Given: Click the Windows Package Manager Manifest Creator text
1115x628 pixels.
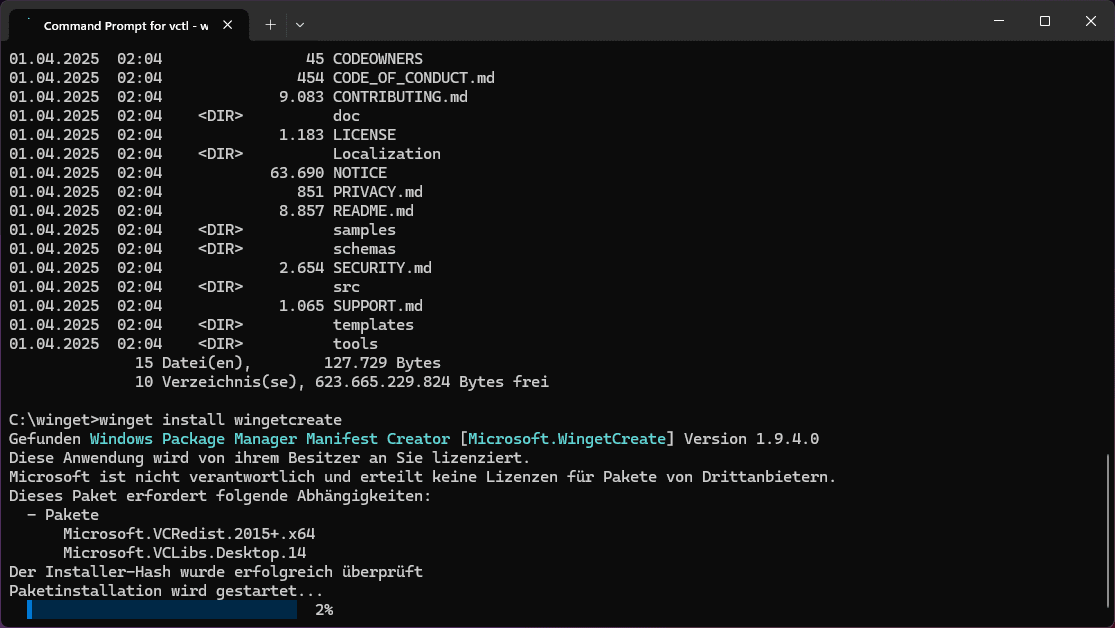Looking at the screenshot, I should 270,439.
